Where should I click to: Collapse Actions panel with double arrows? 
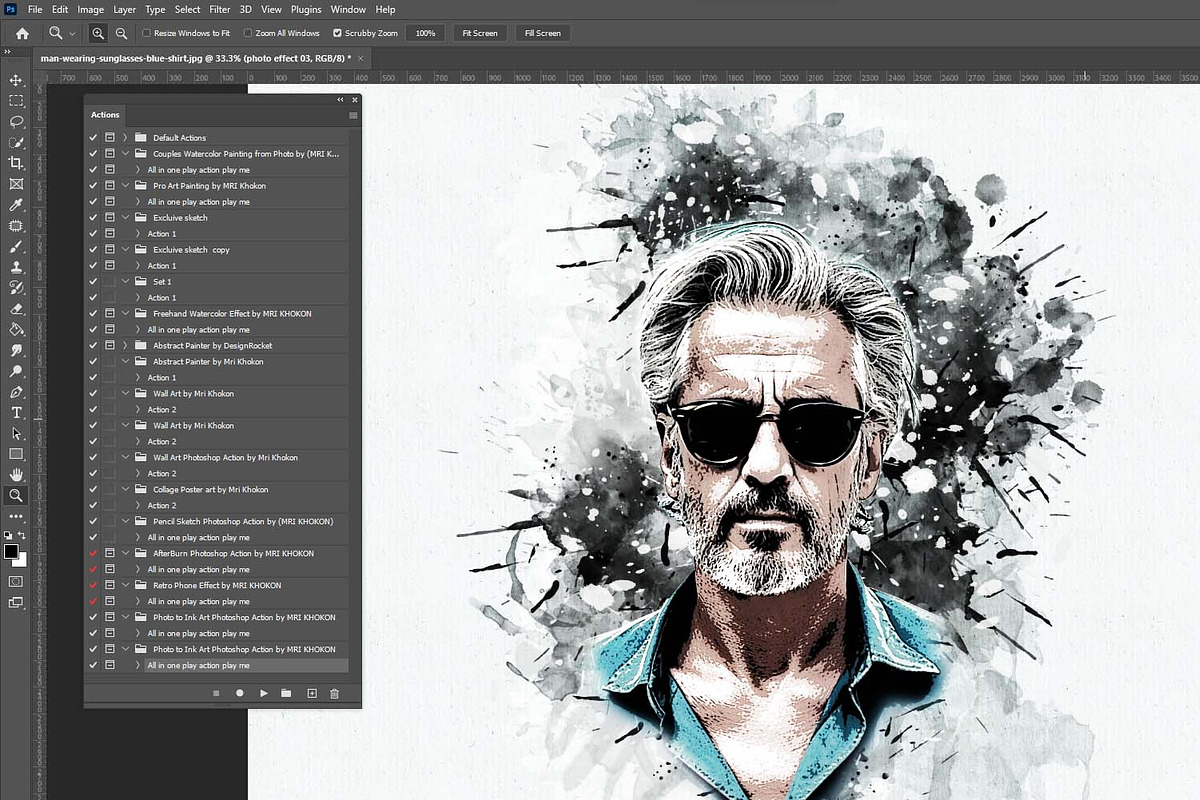click(x=341, y=100)
